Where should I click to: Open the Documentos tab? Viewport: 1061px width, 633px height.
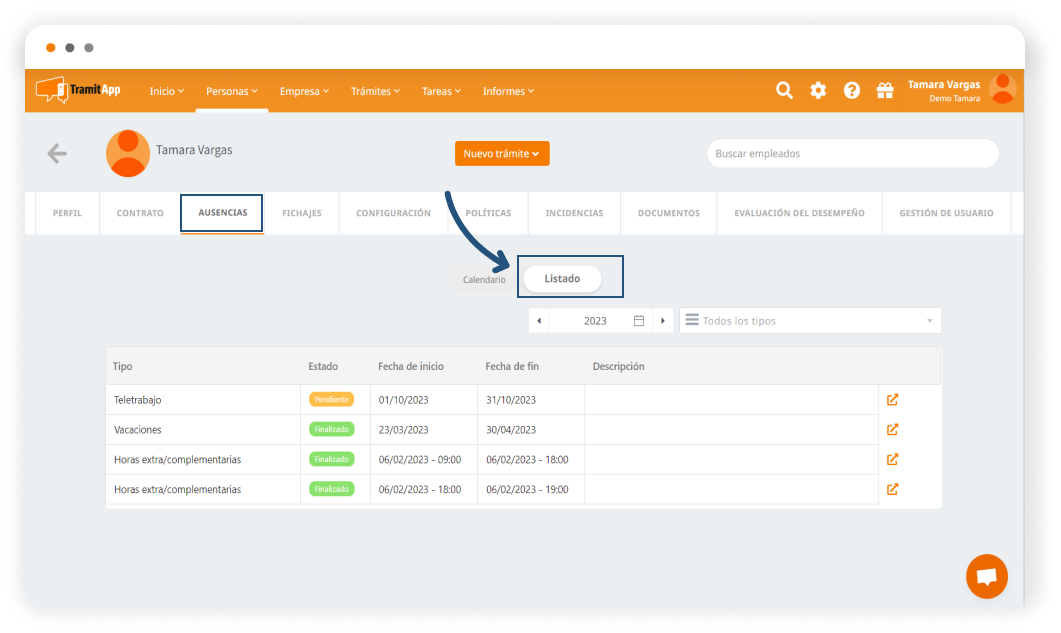(x=669, y=213)
